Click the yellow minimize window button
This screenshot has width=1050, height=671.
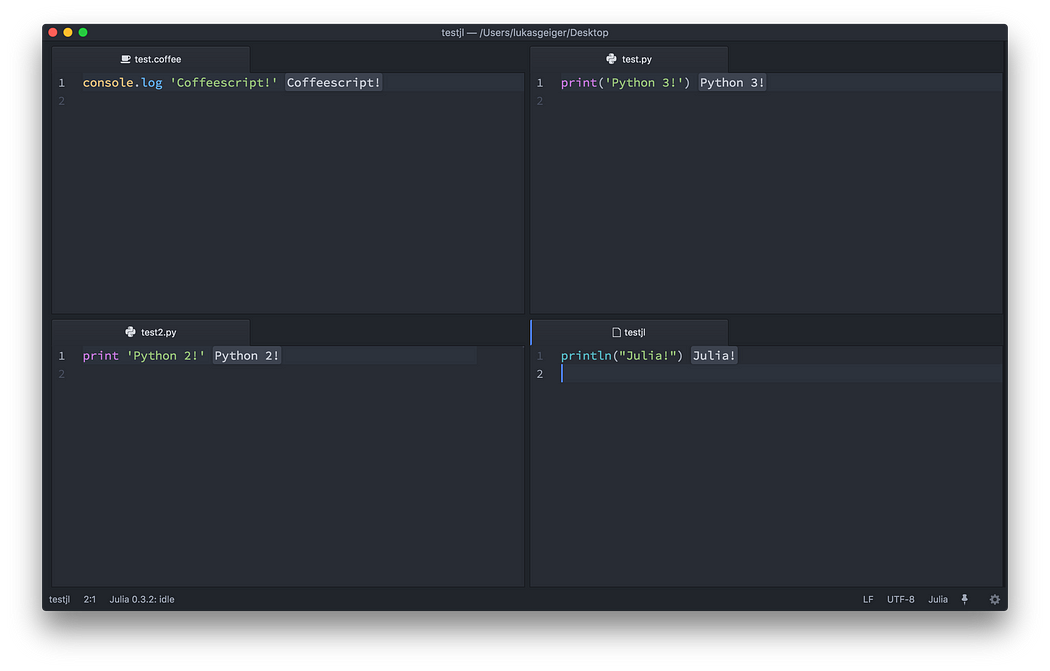point(68,32)
